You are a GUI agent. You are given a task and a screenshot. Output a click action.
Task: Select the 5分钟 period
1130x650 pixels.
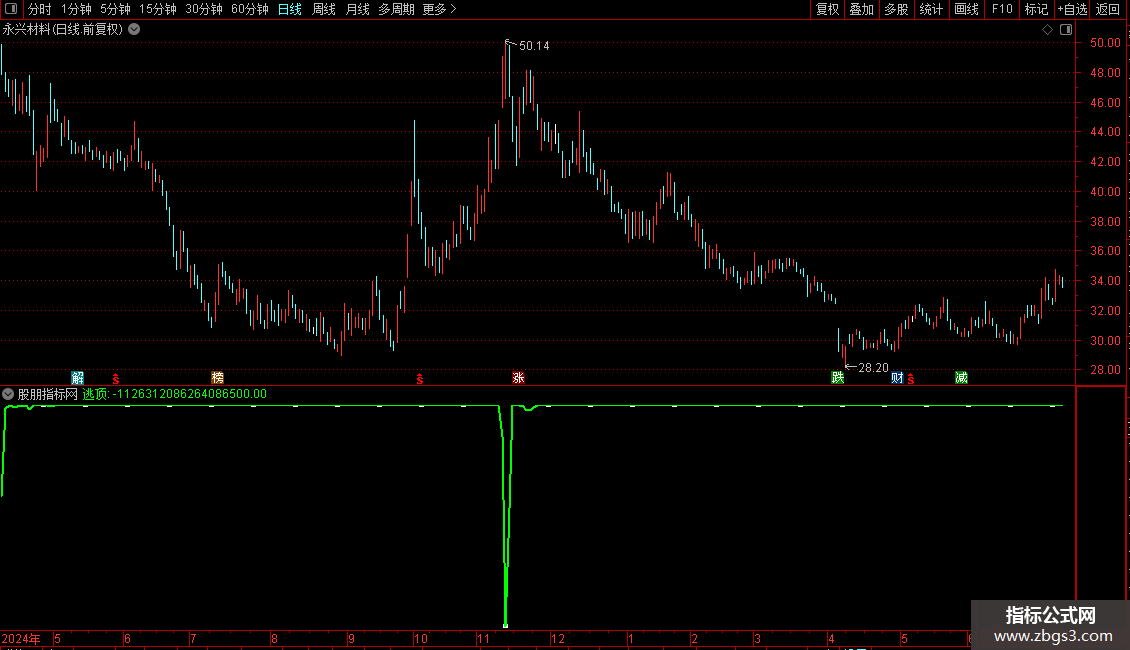115,9
